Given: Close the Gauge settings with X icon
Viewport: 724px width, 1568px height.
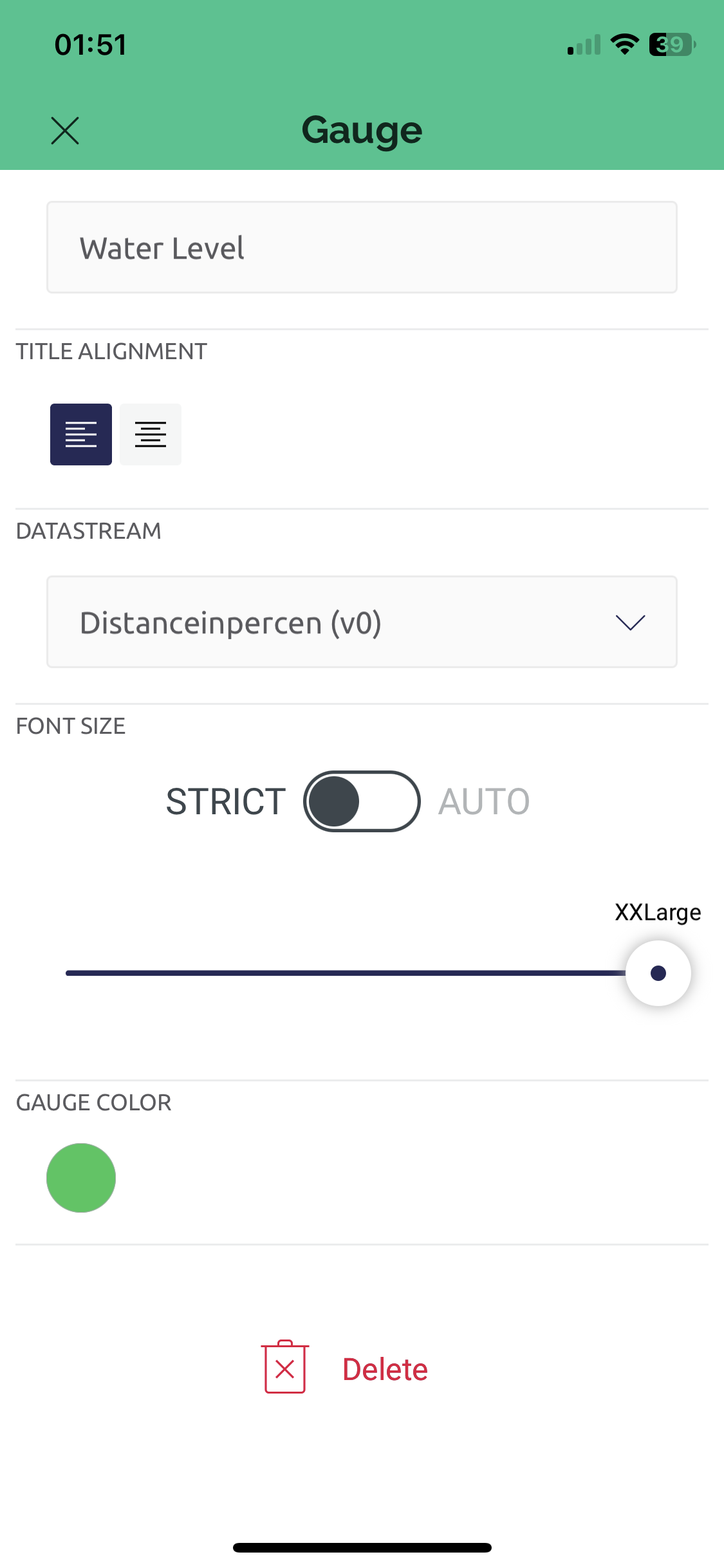Looking at the screenshot, I should [65, 131].
